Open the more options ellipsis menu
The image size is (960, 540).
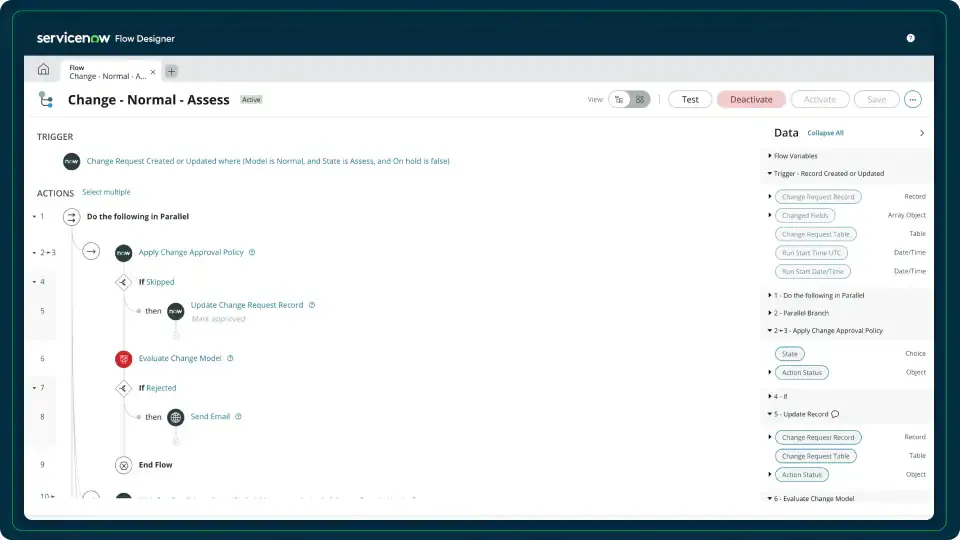point(912,99)
